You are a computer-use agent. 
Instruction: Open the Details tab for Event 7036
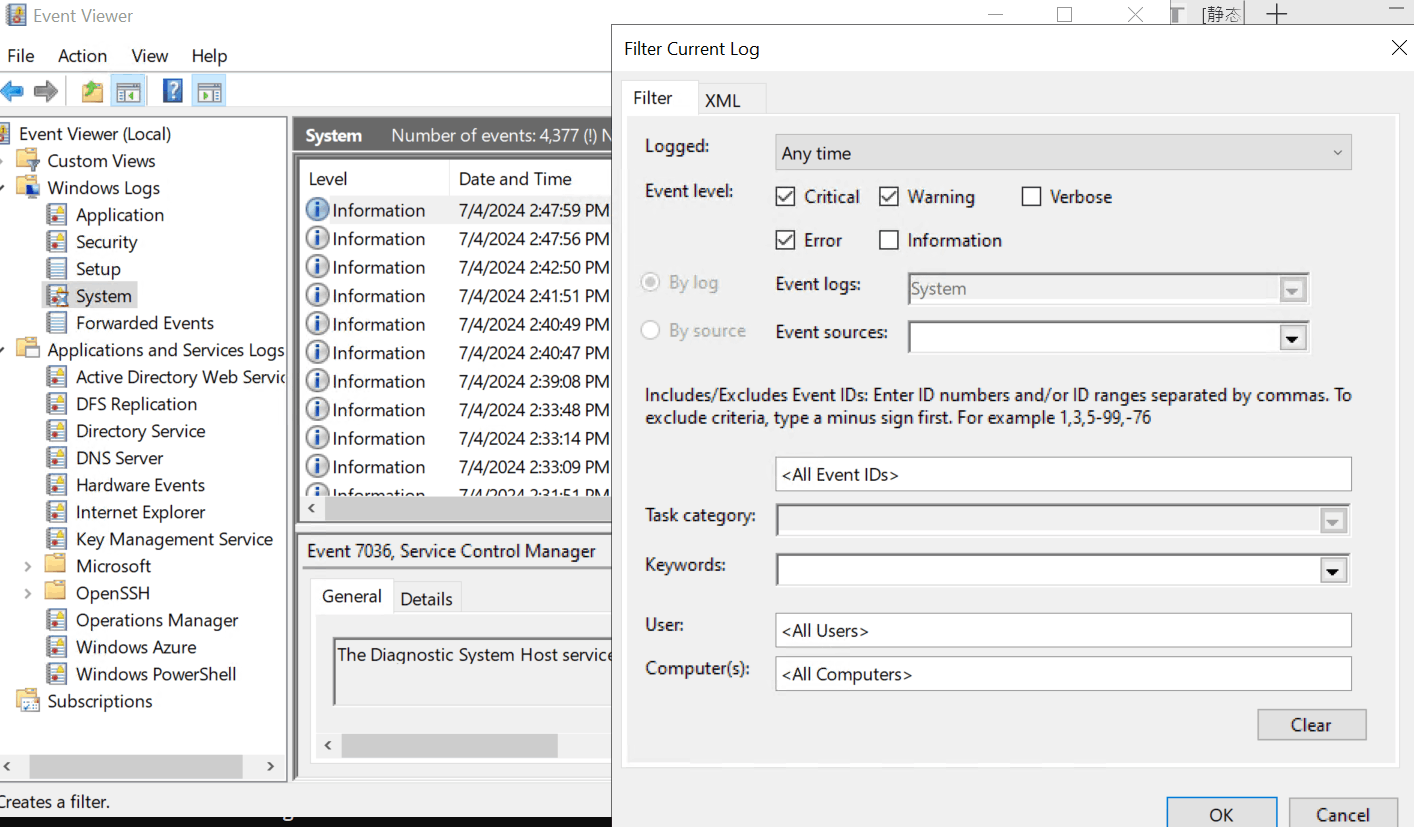tap(427, 597)
